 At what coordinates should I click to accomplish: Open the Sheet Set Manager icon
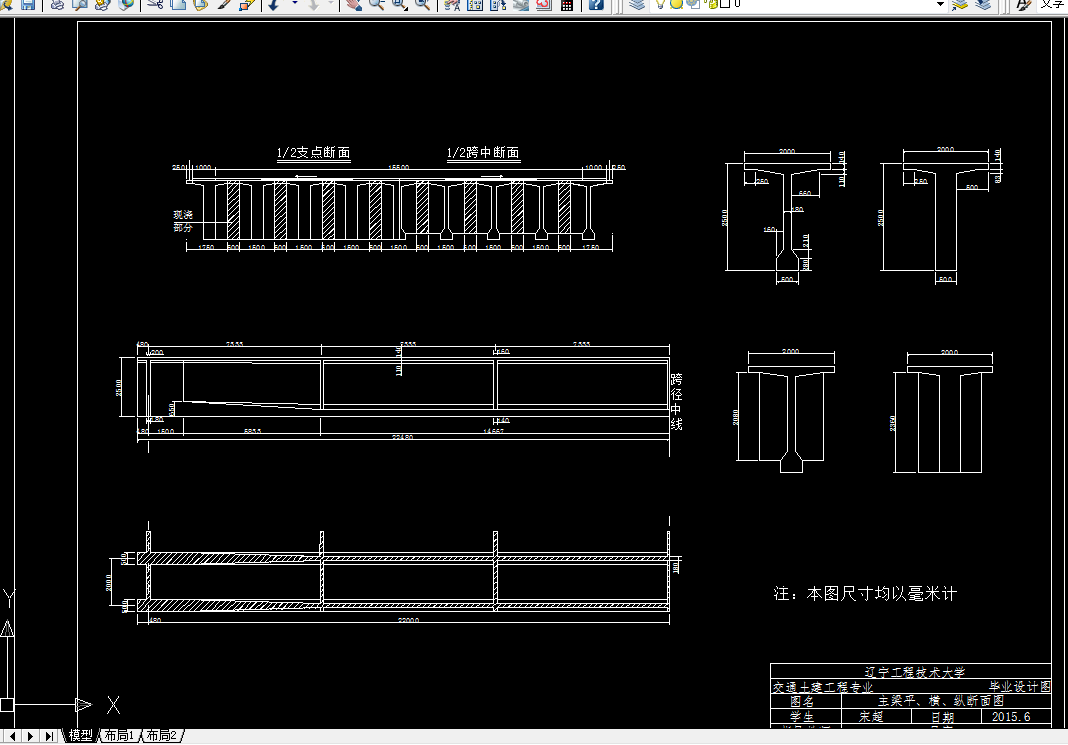(x=521, y=5)
